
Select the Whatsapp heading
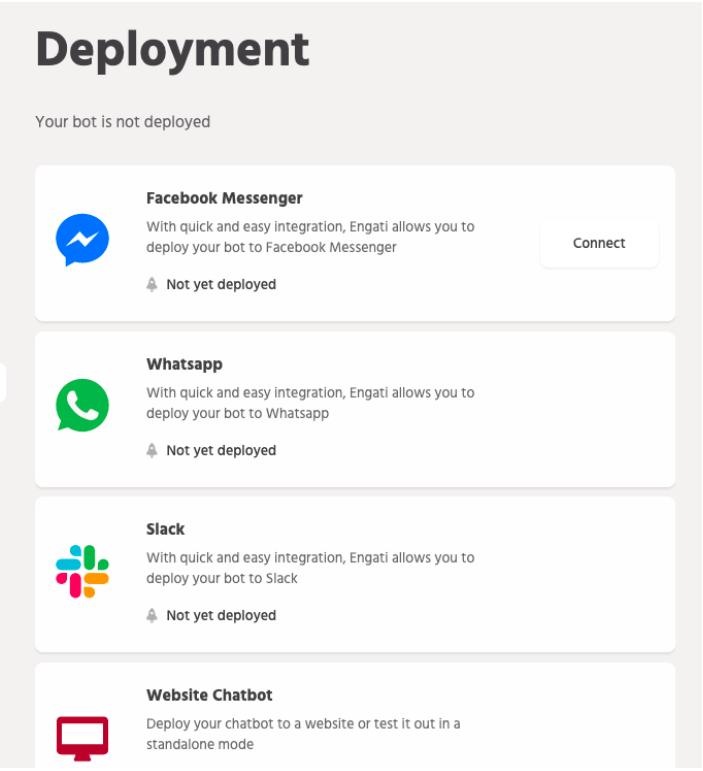click(184, 364)
